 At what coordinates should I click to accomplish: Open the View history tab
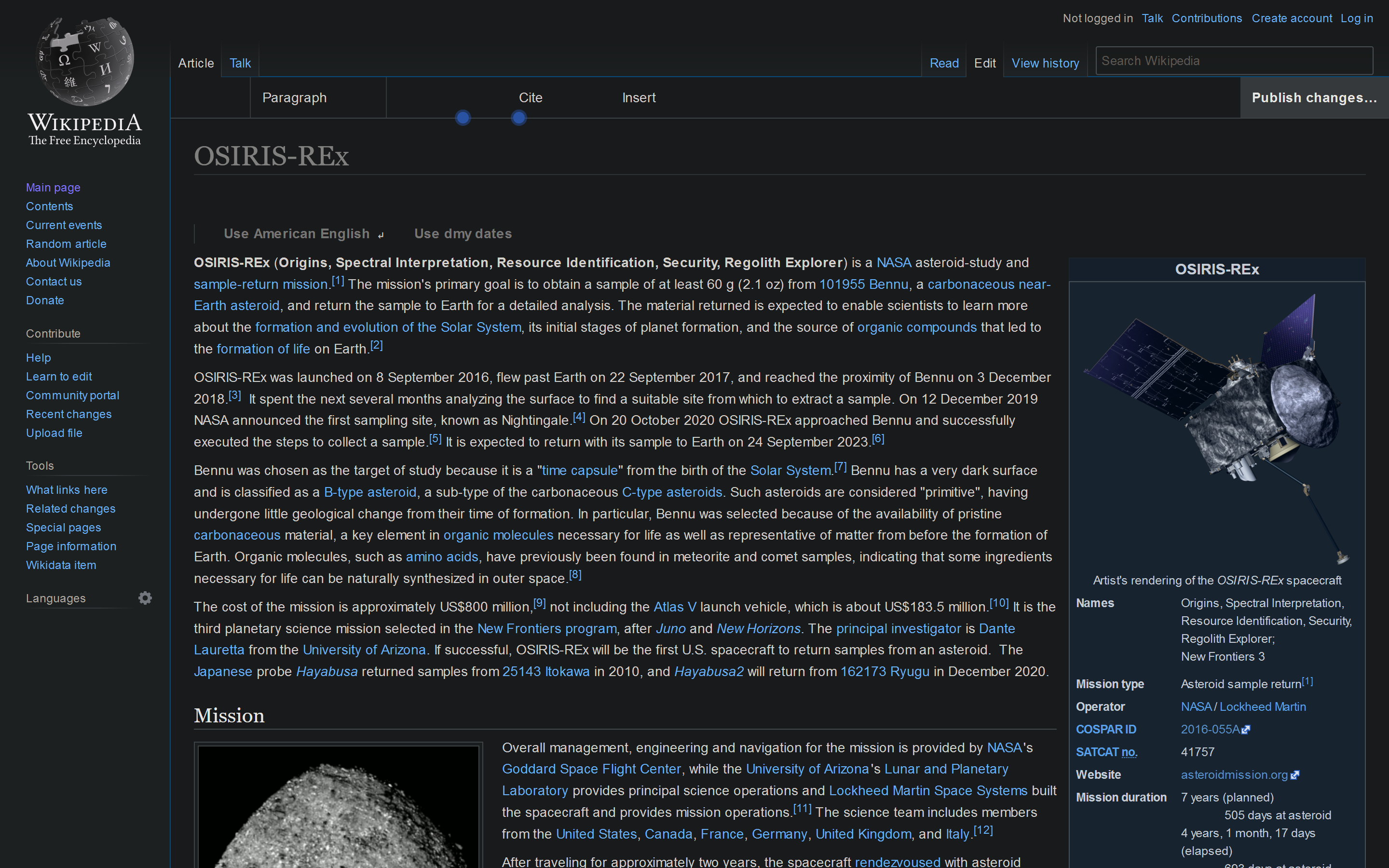(1045, 63)
